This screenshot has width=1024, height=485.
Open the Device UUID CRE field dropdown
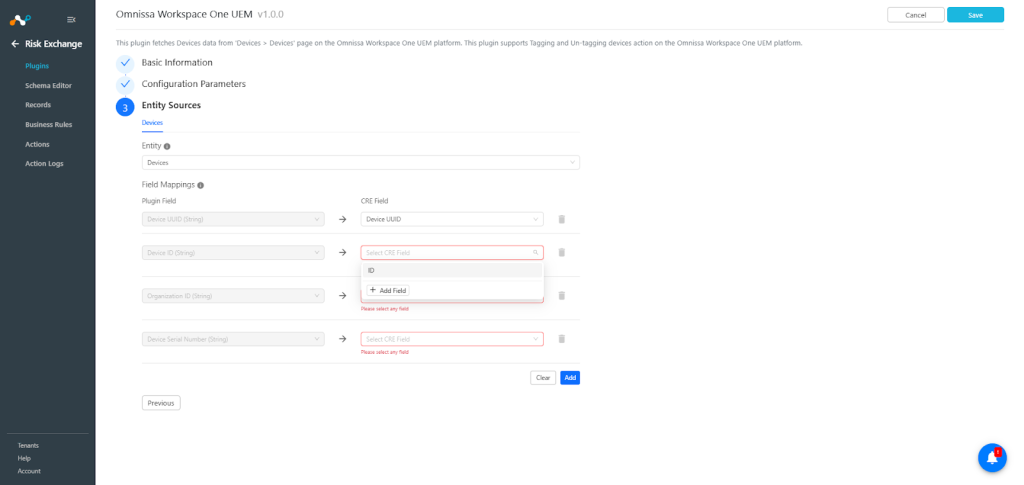(452, 219)
